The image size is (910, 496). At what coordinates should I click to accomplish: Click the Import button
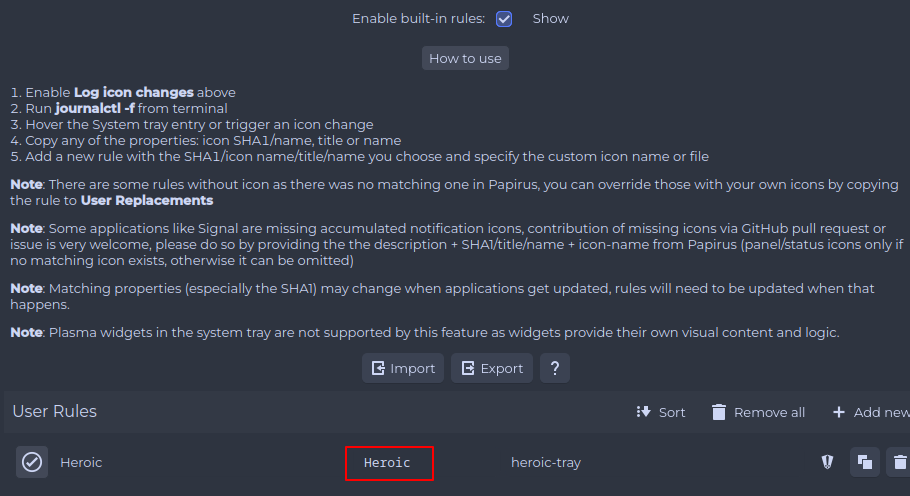pyautogui.click(x=403, y=368)
